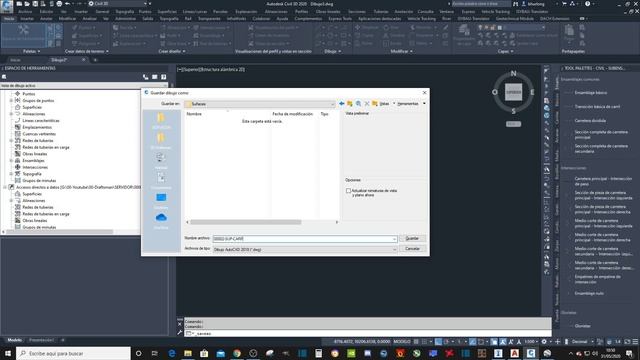Image resolution: width=640 pixels, height=360 pixels.
Task: Click the command line input field
Action: (x=367, y=333)
